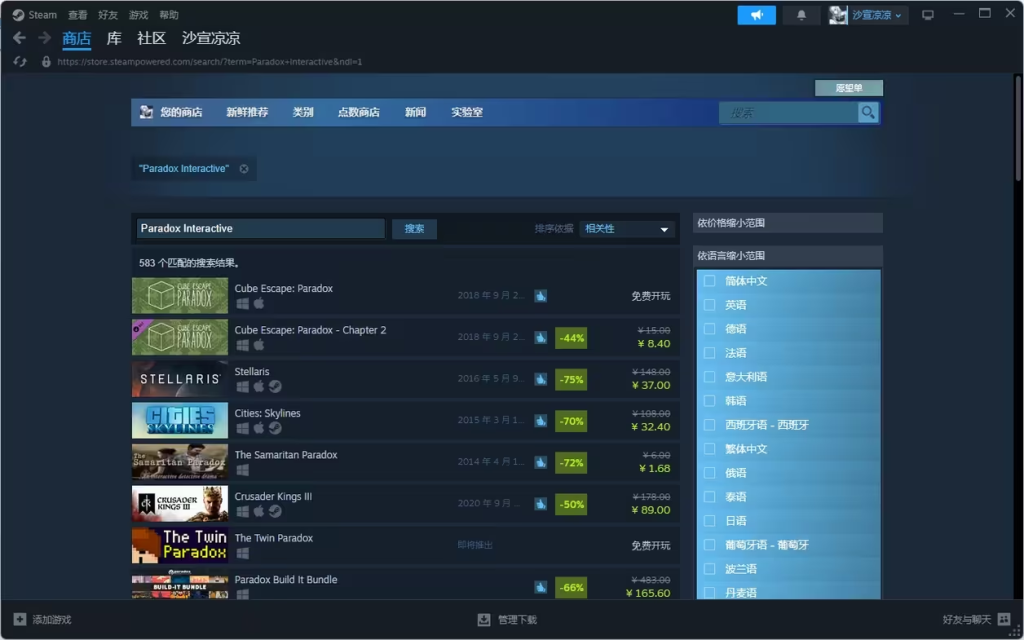Open the 实验室 labs link
This screenshot has height=640, width=1024.
[467, 112]
